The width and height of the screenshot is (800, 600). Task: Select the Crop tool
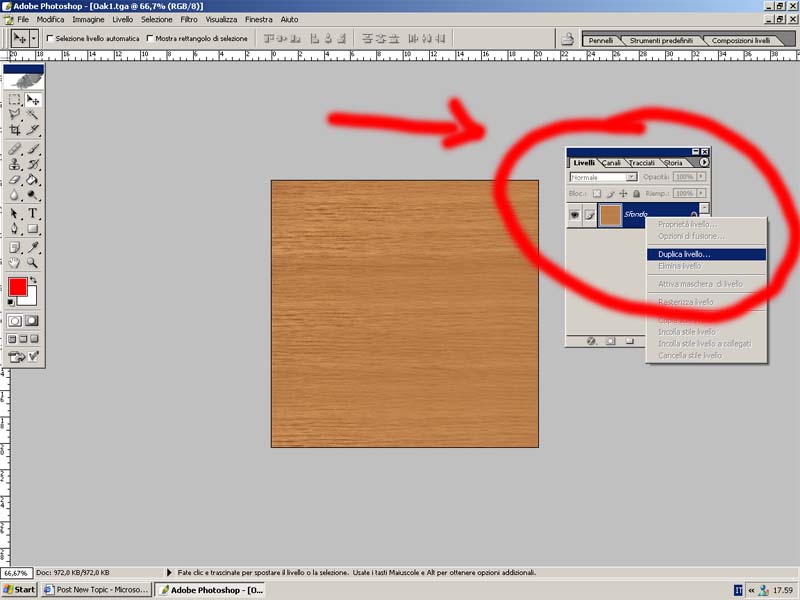15,130
